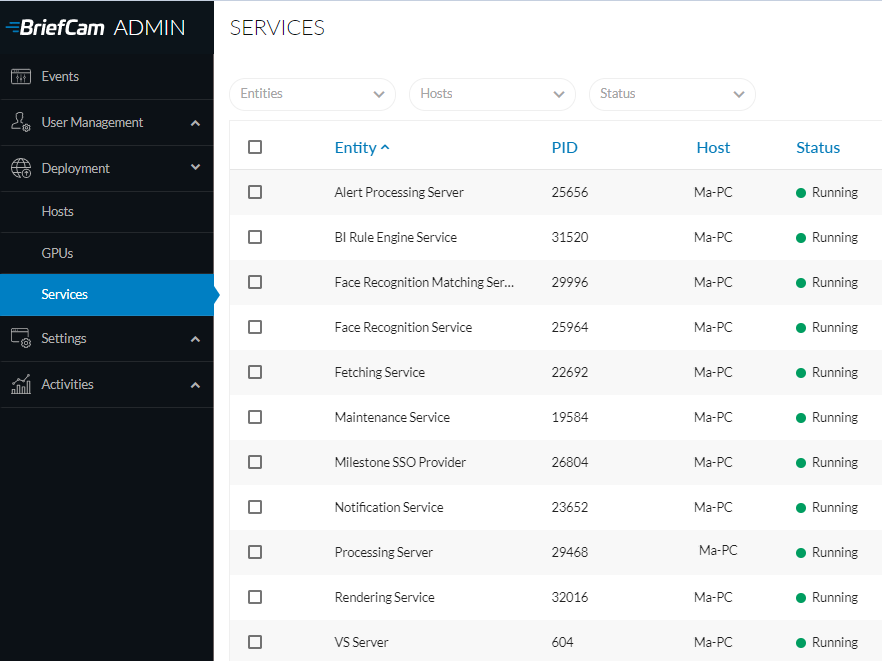Image resolution: width=882 pixels, height=661 pixels.
Task: Click green status dot for Fetching Service
Action: click(801, 373)
